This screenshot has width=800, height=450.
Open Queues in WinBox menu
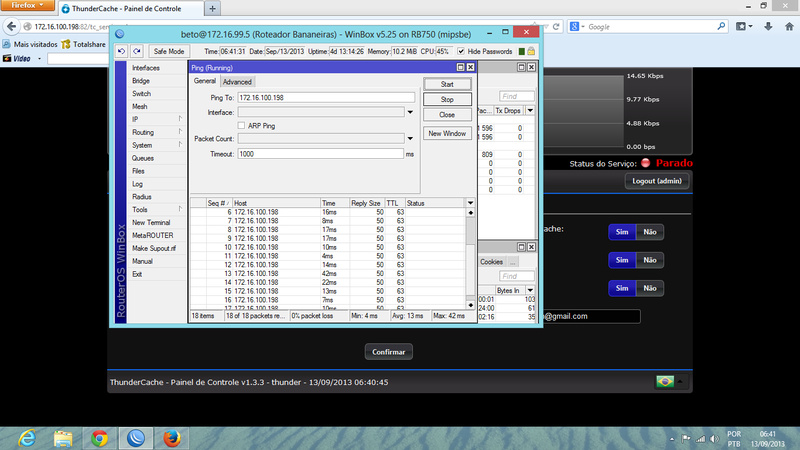point(143,158)
